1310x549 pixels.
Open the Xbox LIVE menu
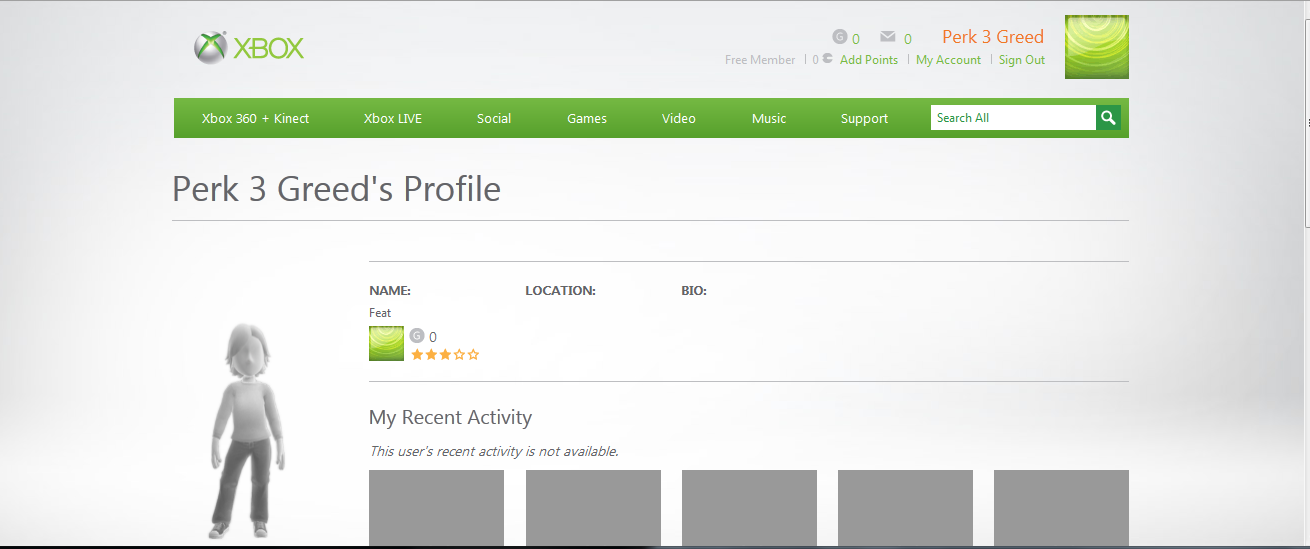pos(393,118)
